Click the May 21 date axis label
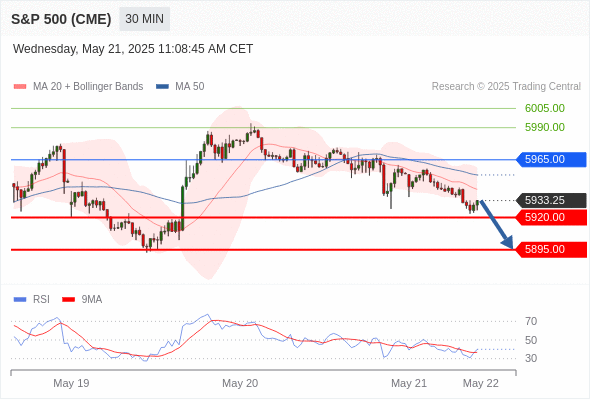The width and height of the screenshot is (590, 400). (x=409, y=383)
